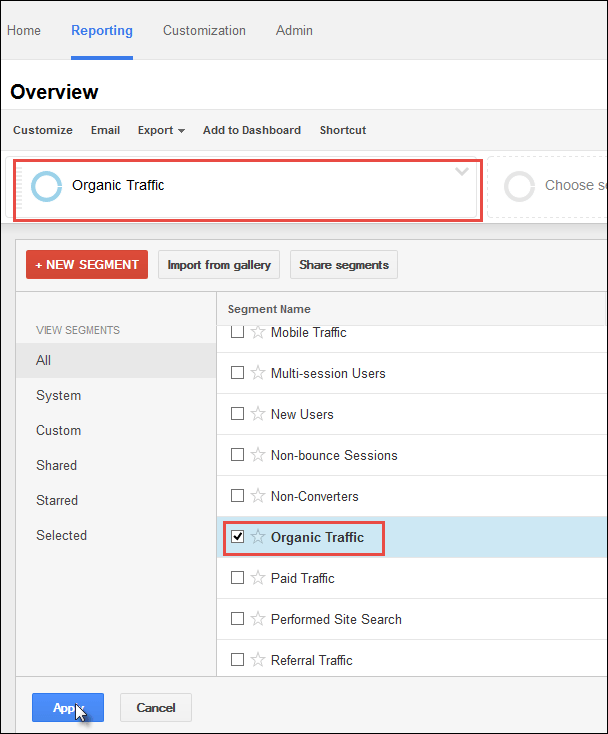Star the Mobile Traffic segment
The width and height of the screenshot is (608, 734).
[258, 332]
